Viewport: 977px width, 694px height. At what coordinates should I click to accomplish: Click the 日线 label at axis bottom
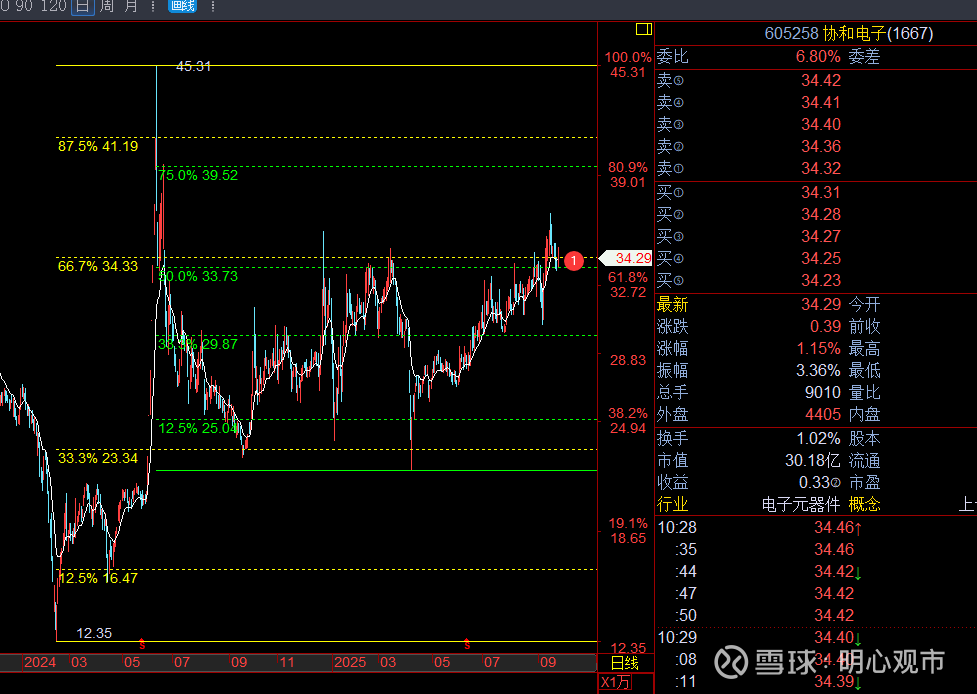pos(624,663)
